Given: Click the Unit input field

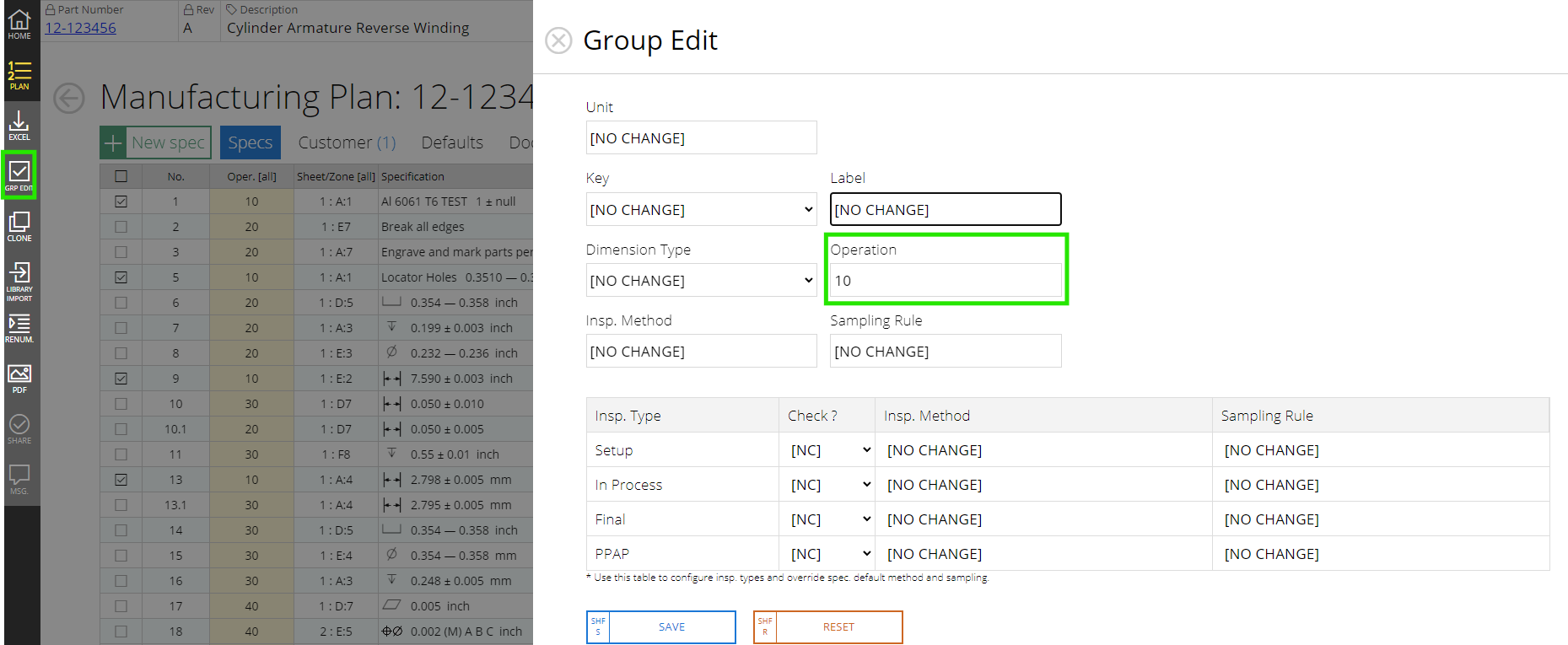Looking at the screenshot, I should pyautogui.click(x=702, y=137).
